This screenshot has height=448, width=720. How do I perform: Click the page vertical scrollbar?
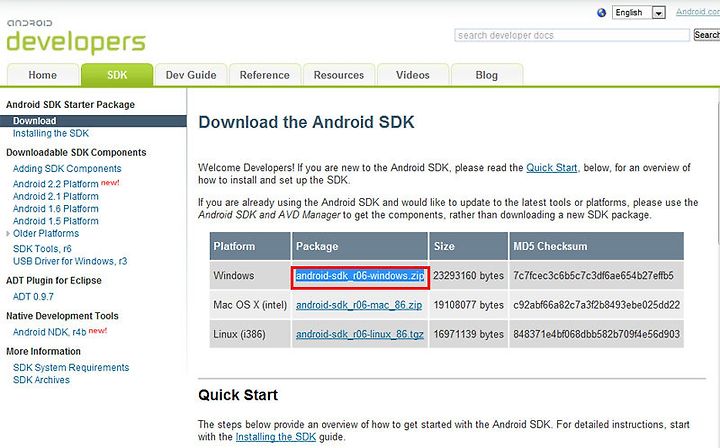coord(717,174)
